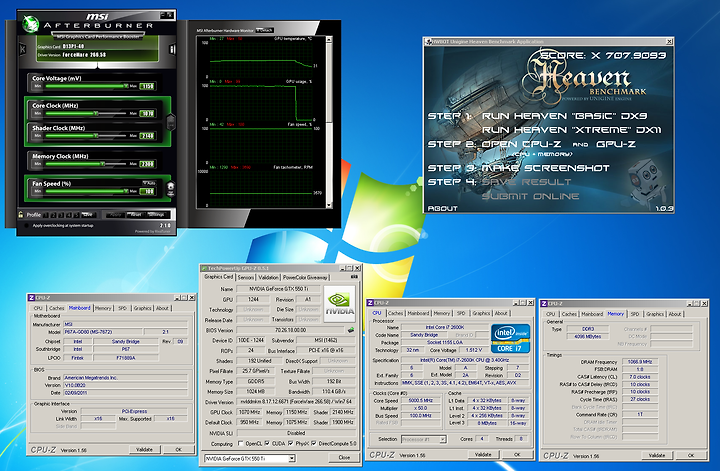The width and height of the screenshot is (720, 471).
Task: Click the NVIDIA logo in GPU-Z
Action: (x=339, y=303)
